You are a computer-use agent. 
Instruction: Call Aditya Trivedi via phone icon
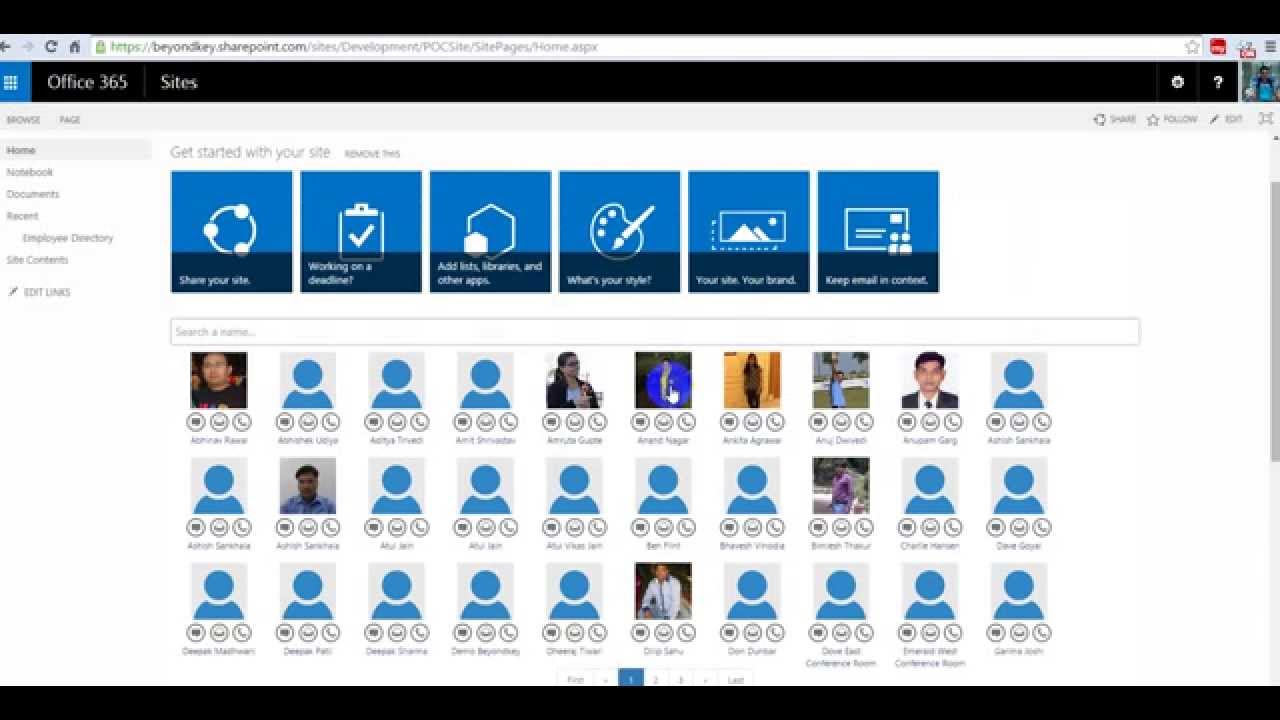tap(420, 422)
